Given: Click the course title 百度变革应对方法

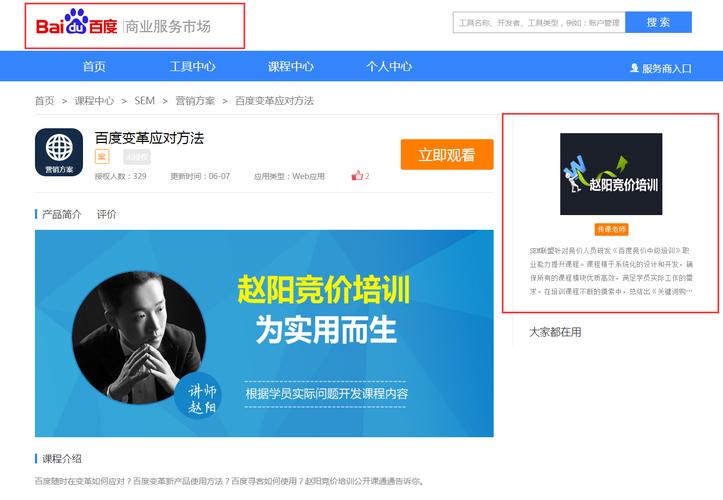Looking at the screenshot, I should pos(149,137).
